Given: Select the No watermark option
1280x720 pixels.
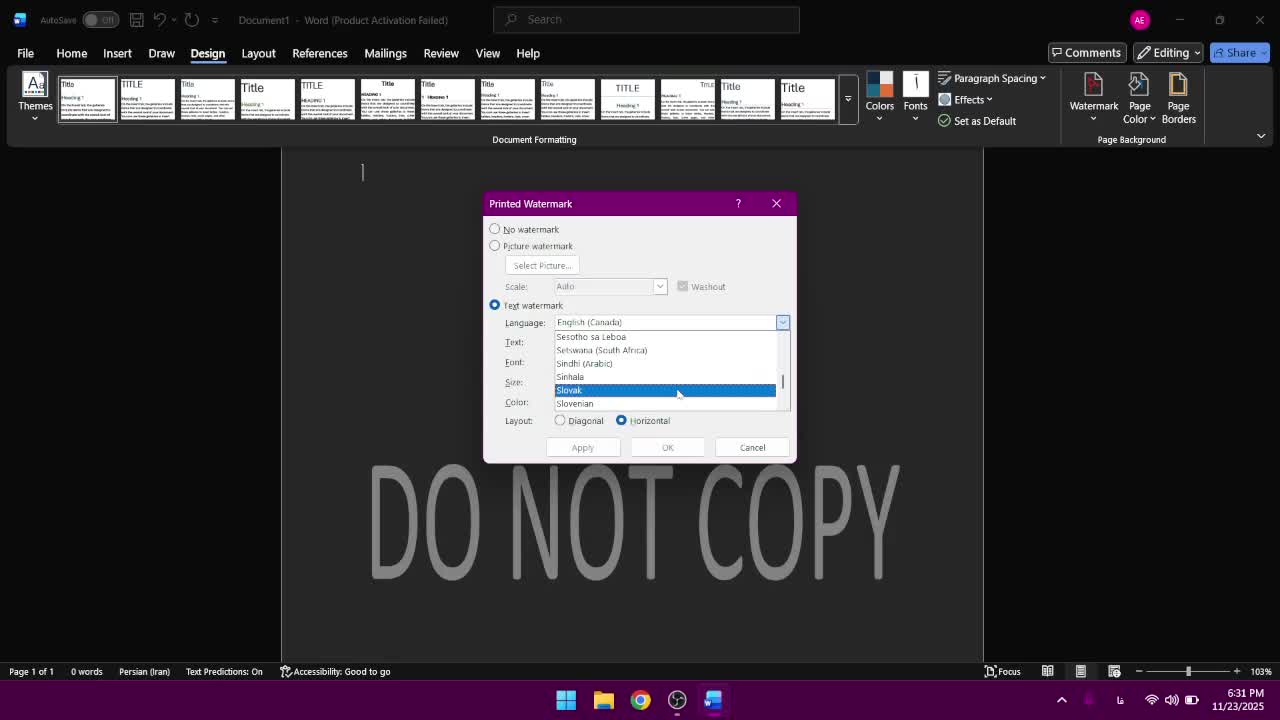Looking at the screenshot, I should [x=495, y=229].
